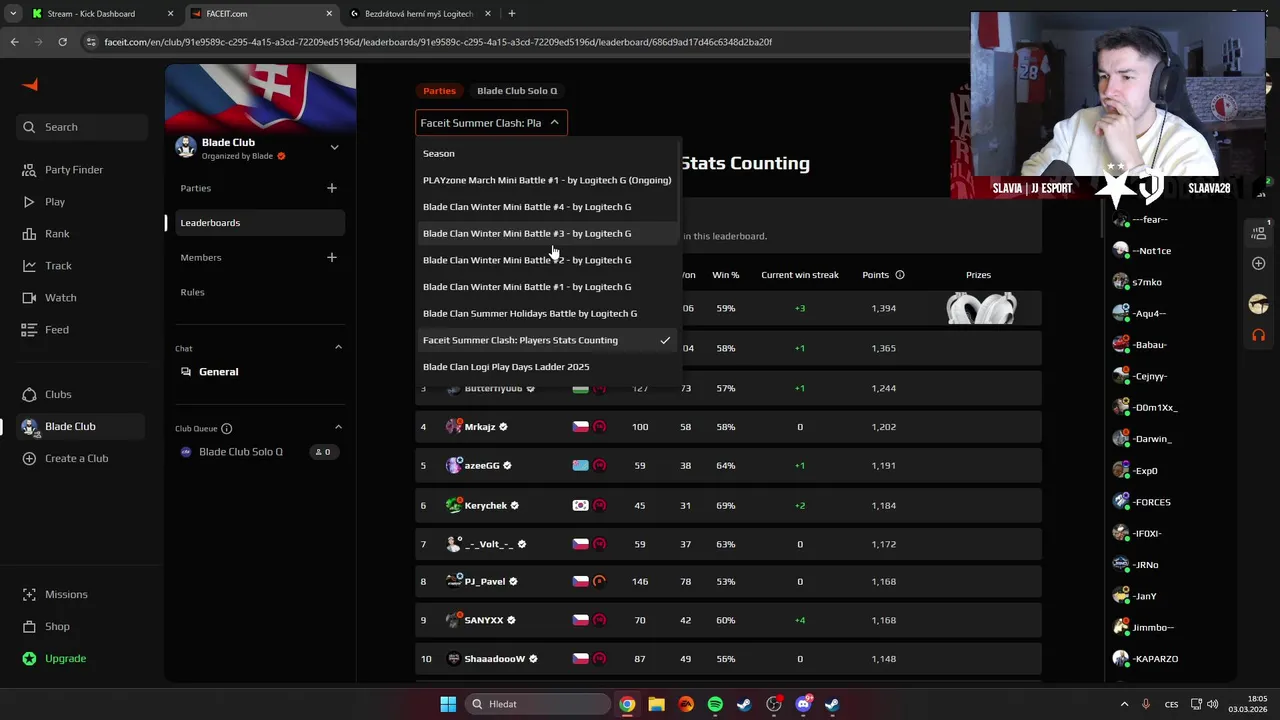Open Mrkajz player profile
1280x720 pixels.
click(x=480, y=427)
